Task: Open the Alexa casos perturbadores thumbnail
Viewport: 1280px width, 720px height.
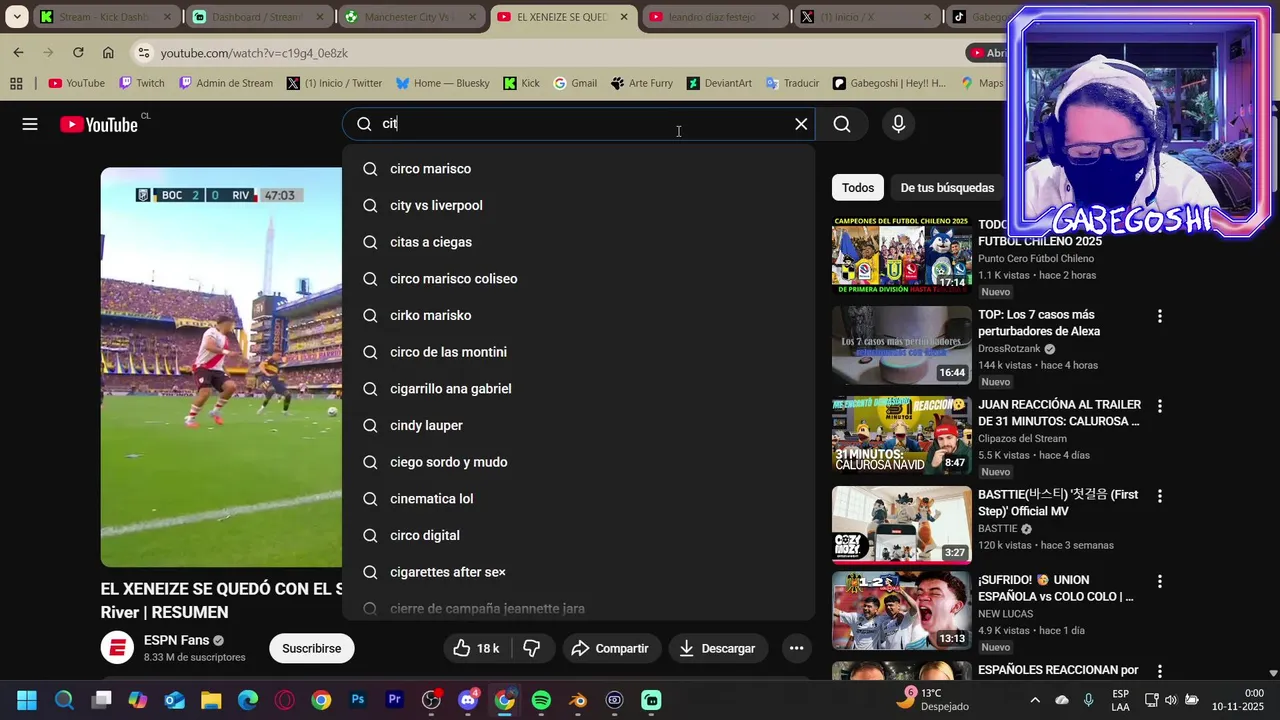Action: pyautogui.click(x=901, y=345)
